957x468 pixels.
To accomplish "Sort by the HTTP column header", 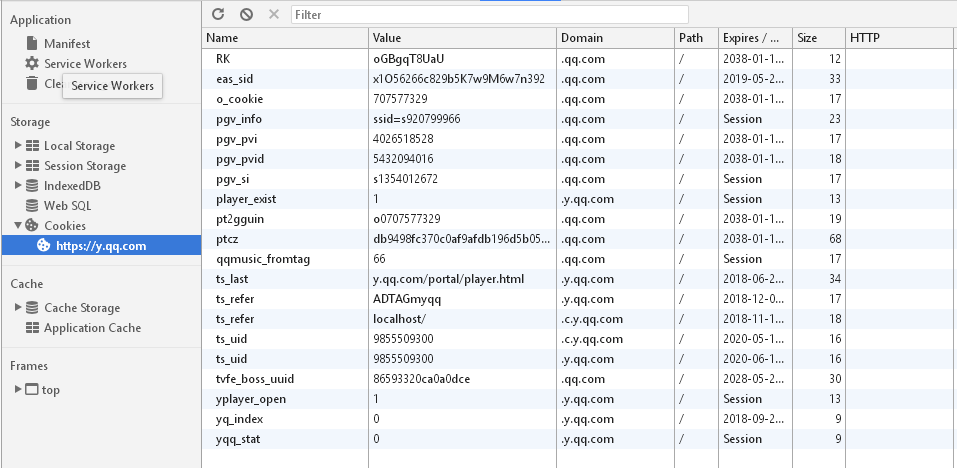I will (x=901, y=38).
